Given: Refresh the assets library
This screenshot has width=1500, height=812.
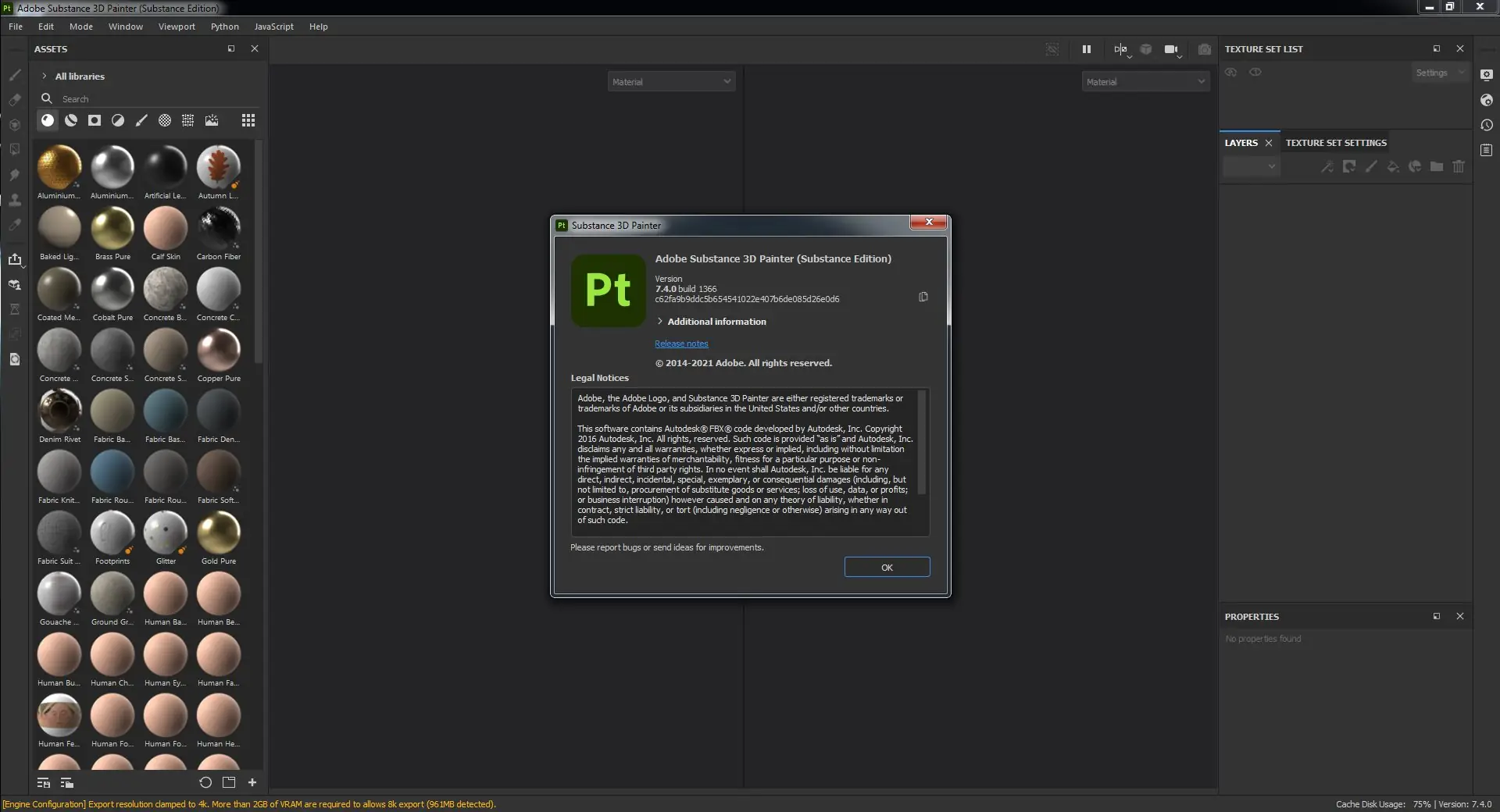Looking at the screenshot, I should 205,782.
